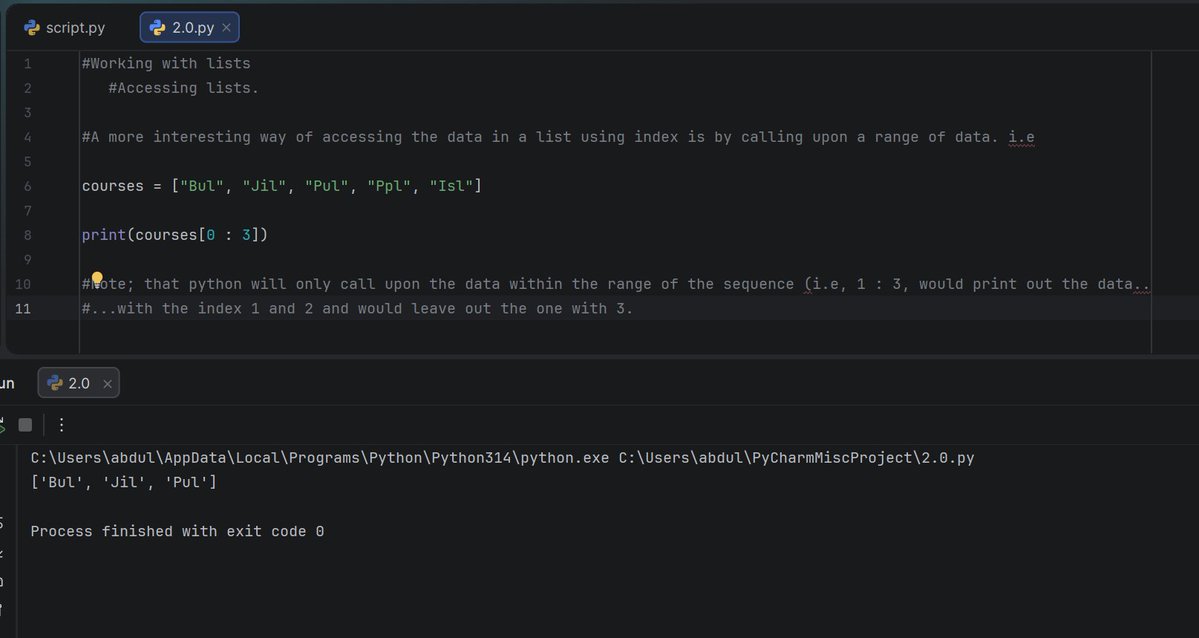
Task: Click the slice end value 3 on line 8
Action: [246, 235]
